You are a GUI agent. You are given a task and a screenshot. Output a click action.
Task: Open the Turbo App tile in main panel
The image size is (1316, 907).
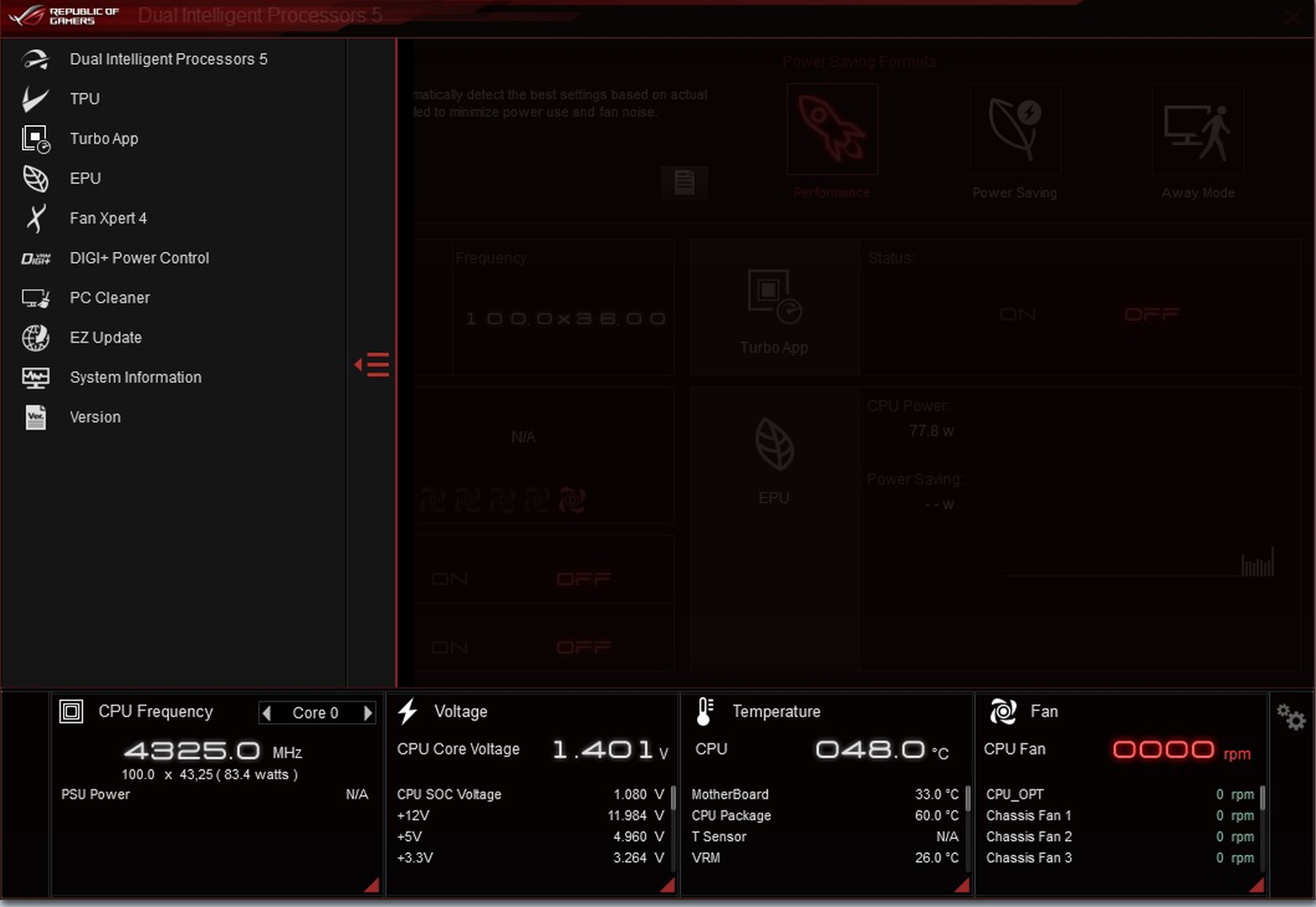pyautogui.click(x=773, y=307)
